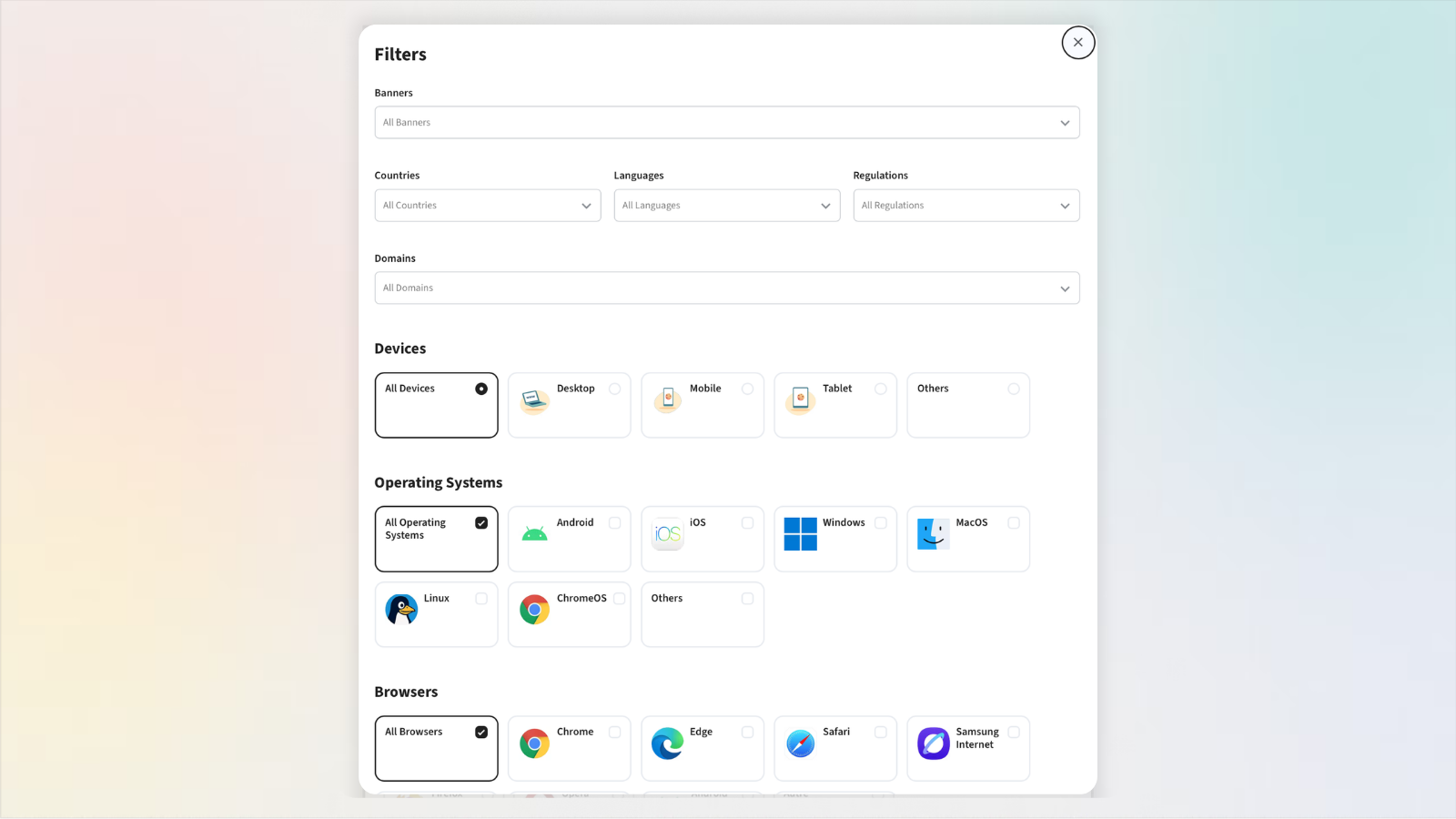Open the All Banners dropdown

pos(727,123)
